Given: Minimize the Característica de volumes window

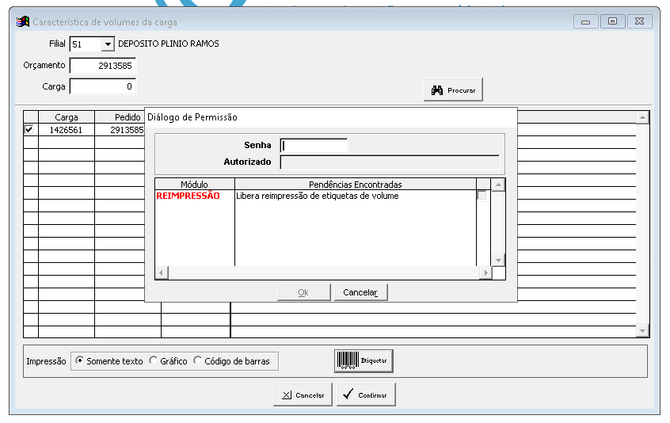Looking at the screenshot, I should tap(589, 20).
